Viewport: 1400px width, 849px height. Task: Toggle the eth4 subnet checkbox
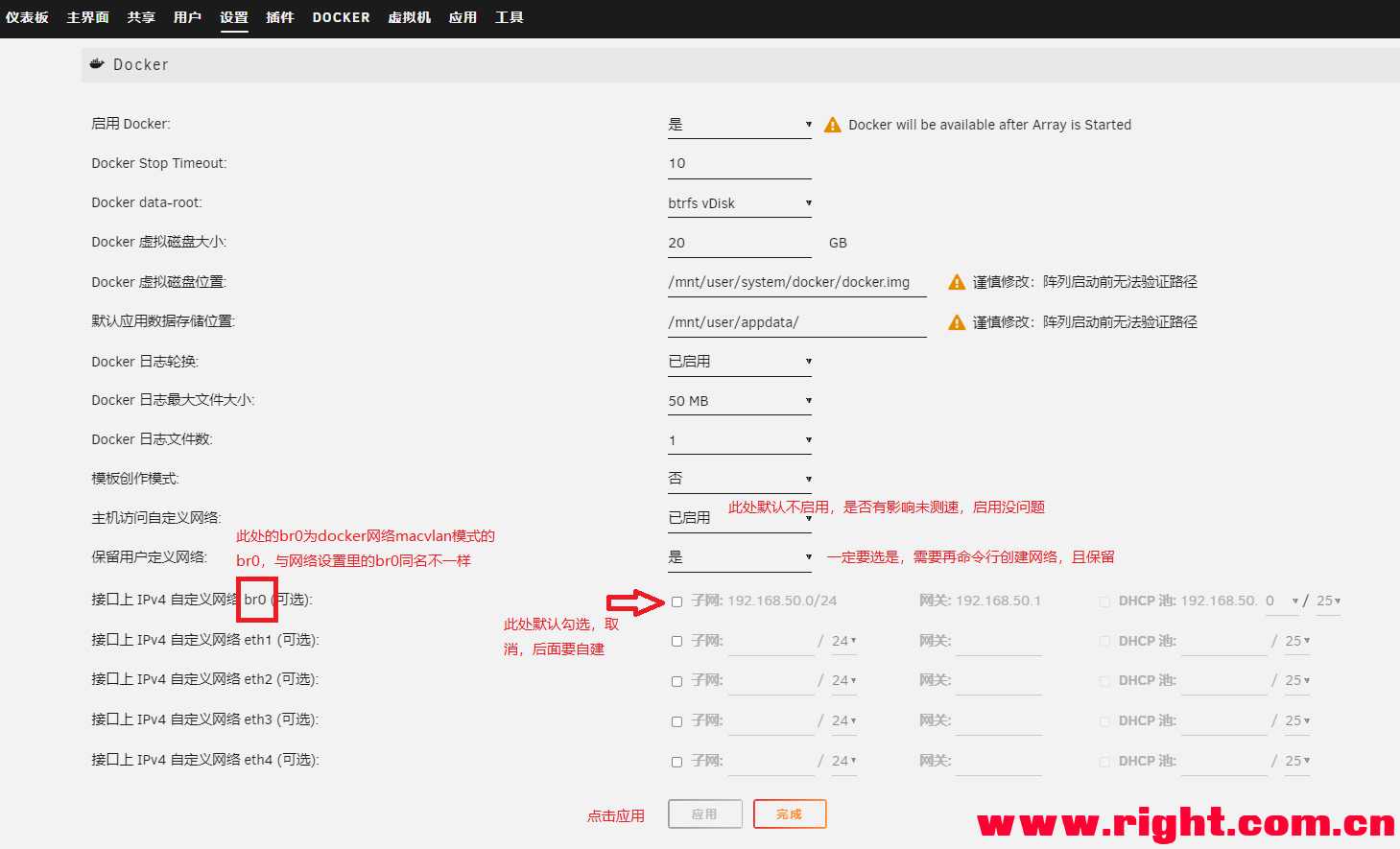(x=676, y=762)
